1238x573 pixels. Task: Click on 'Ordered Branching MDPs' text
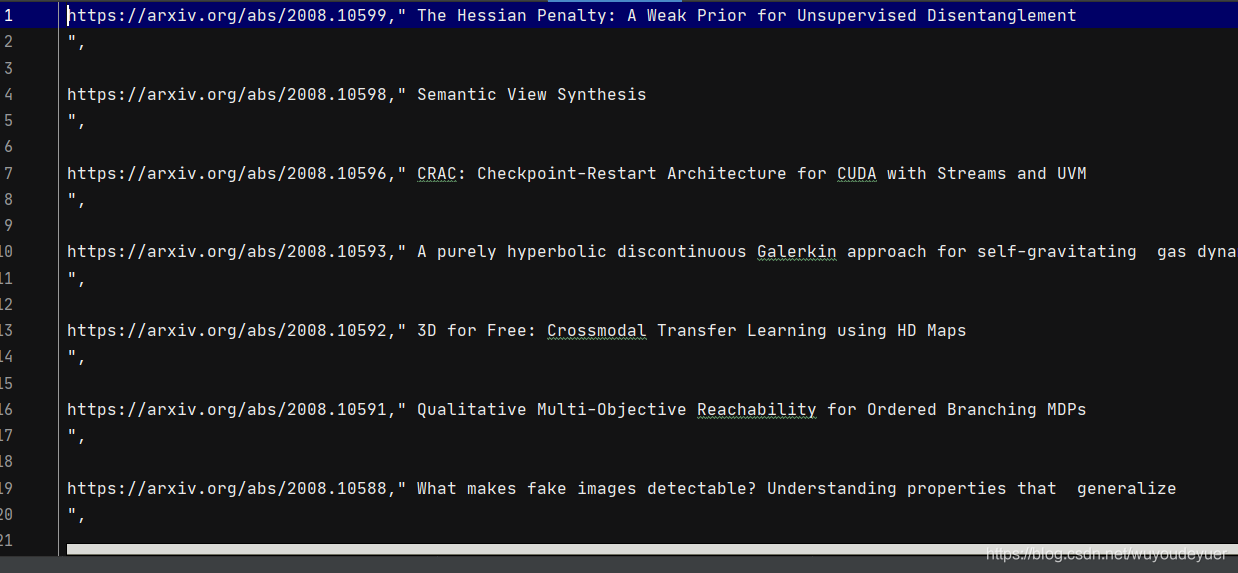[x=977, y=409]
